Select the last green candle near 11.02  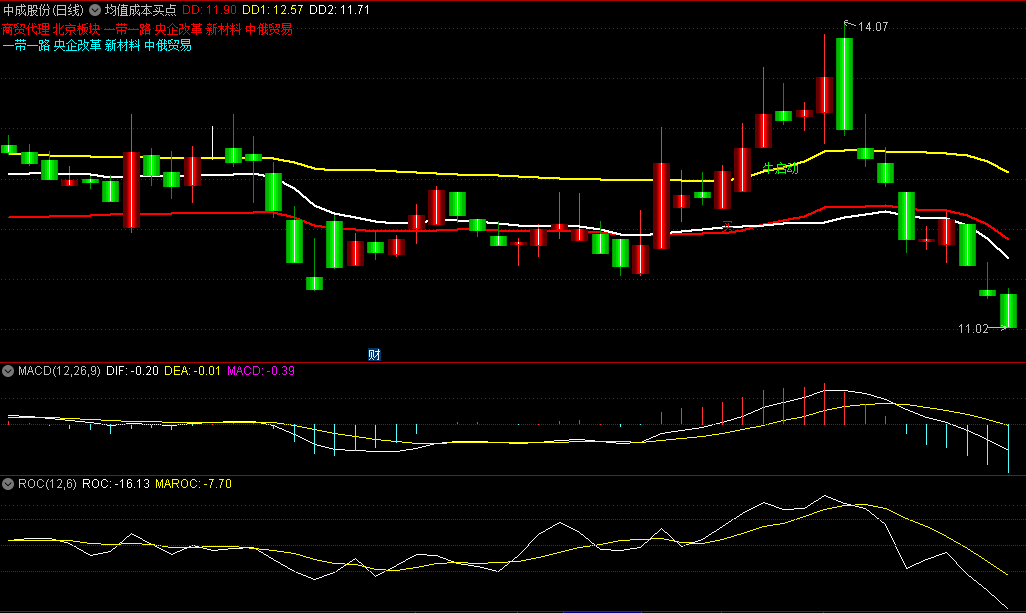[1008, 311]
